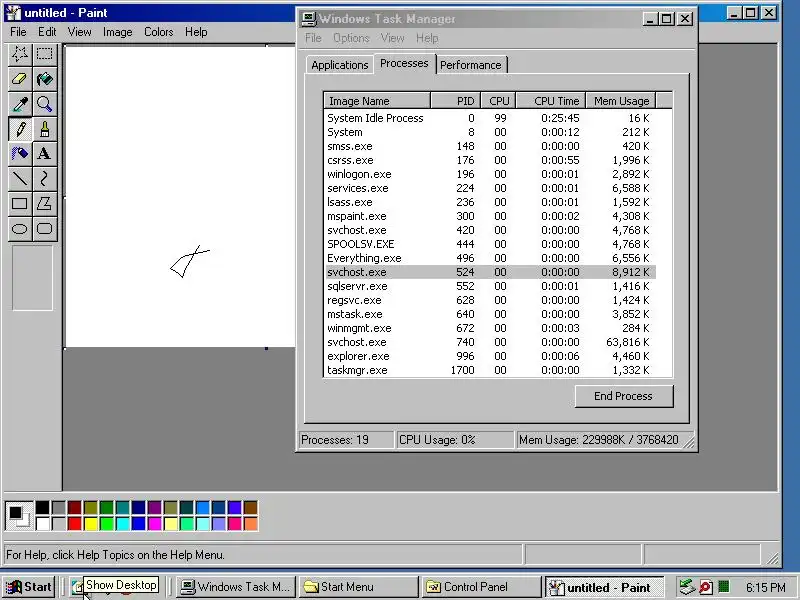This screenshot has width=800, height=600.
Task: Switch to Control Panel taskbar button
Action: (481, 587)
